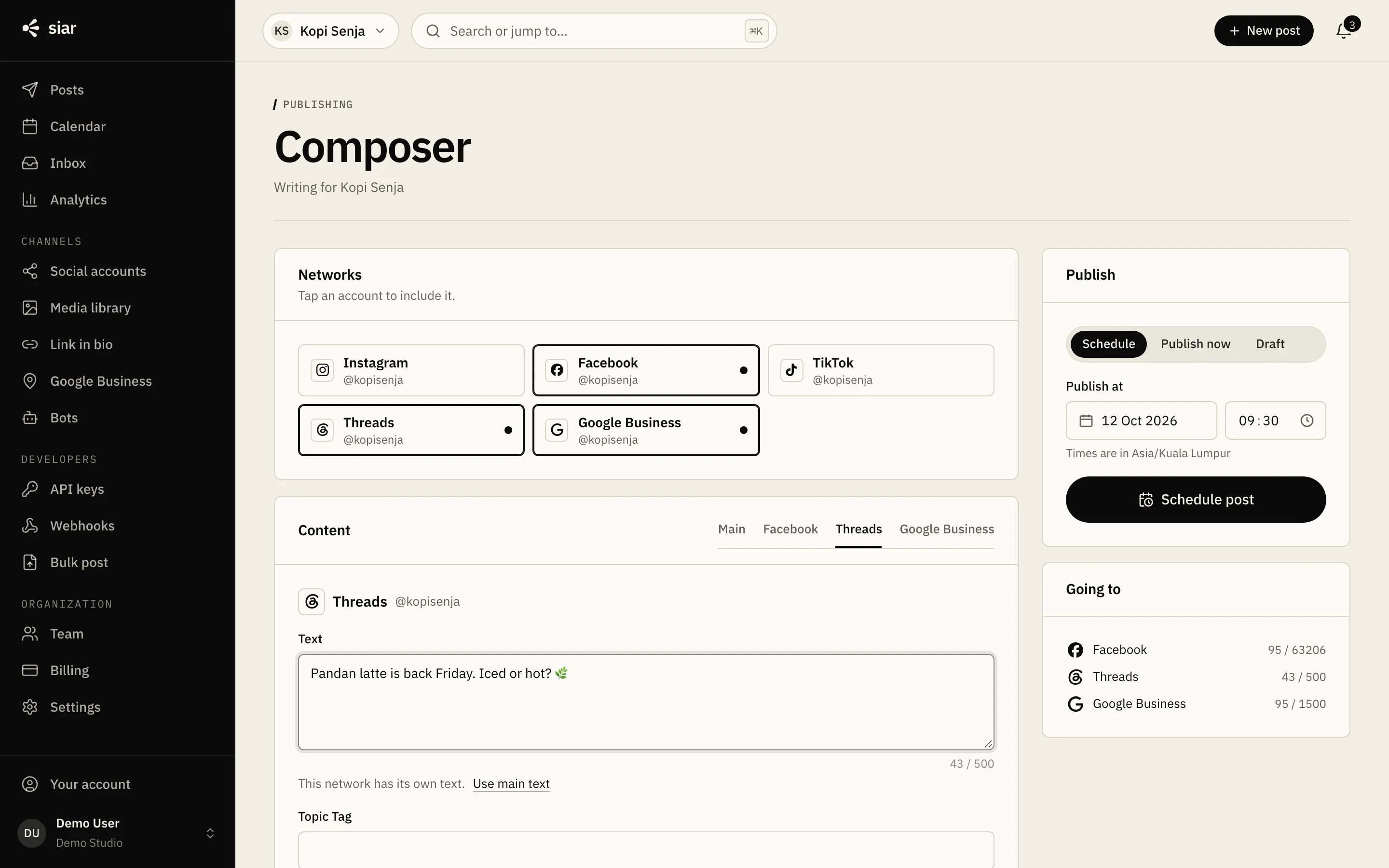Open Posts from the sidebar
The width and height of the screenshot is (1389, 868).
[x=117, y=90]
